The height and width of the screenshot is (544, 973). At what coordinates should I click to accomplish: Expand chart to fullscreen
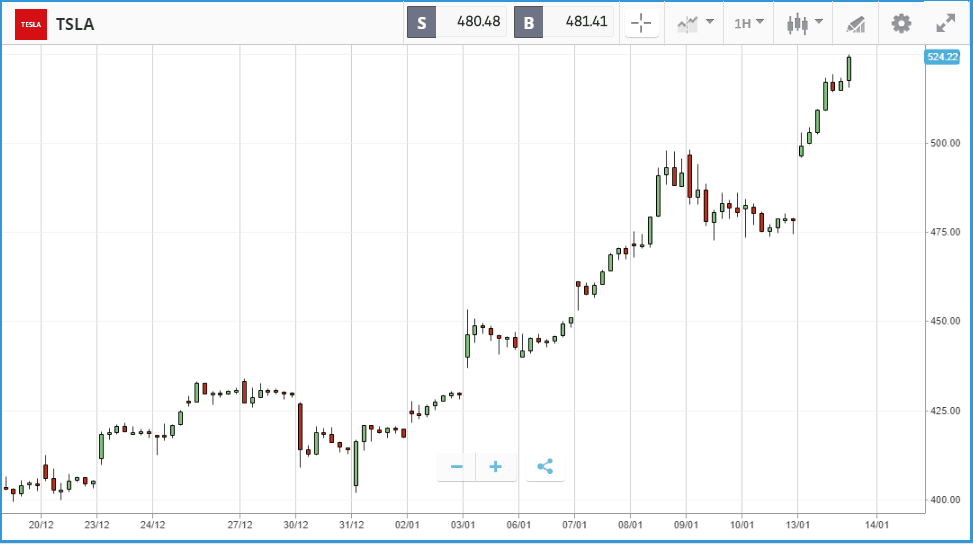(x=946, y=24)
